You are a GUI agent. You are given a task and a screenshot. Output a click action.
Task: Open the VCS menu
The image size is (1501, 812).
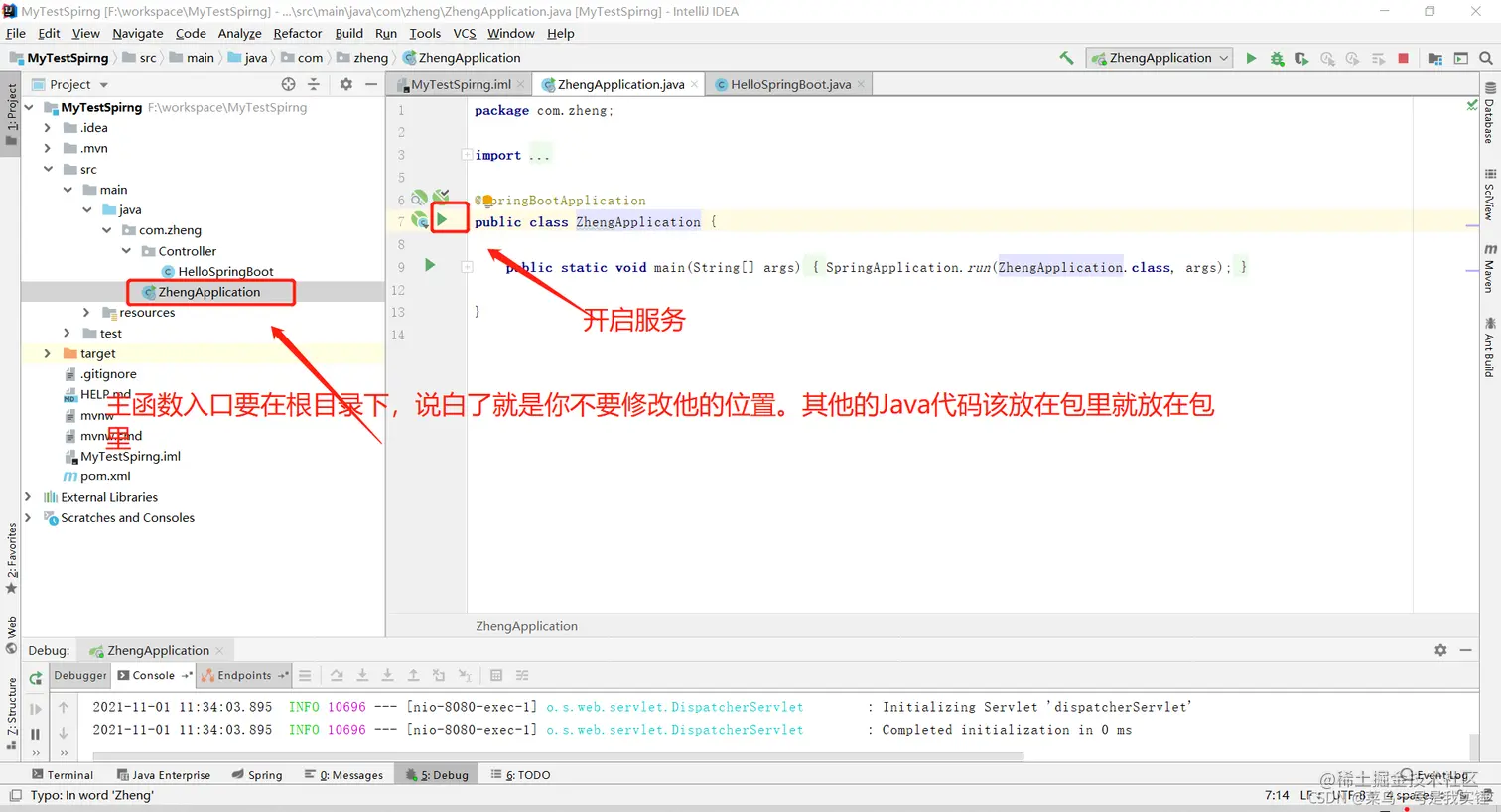click(465, 33)
